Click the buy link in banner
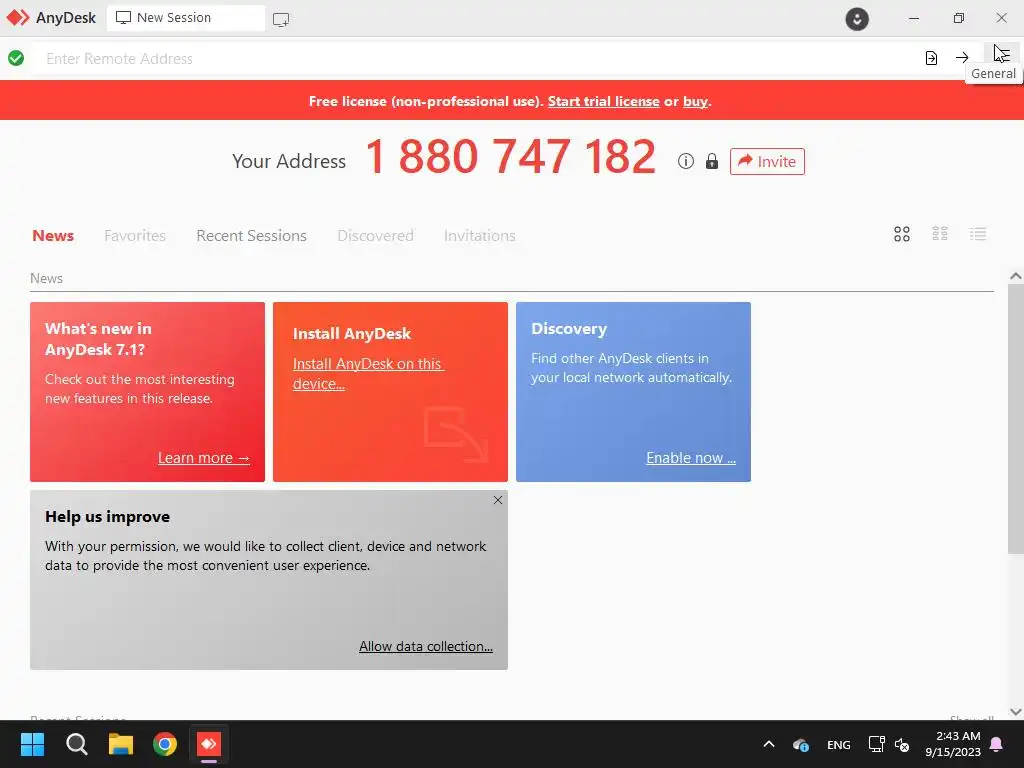 pyautogui.click(x=695, y=101)
